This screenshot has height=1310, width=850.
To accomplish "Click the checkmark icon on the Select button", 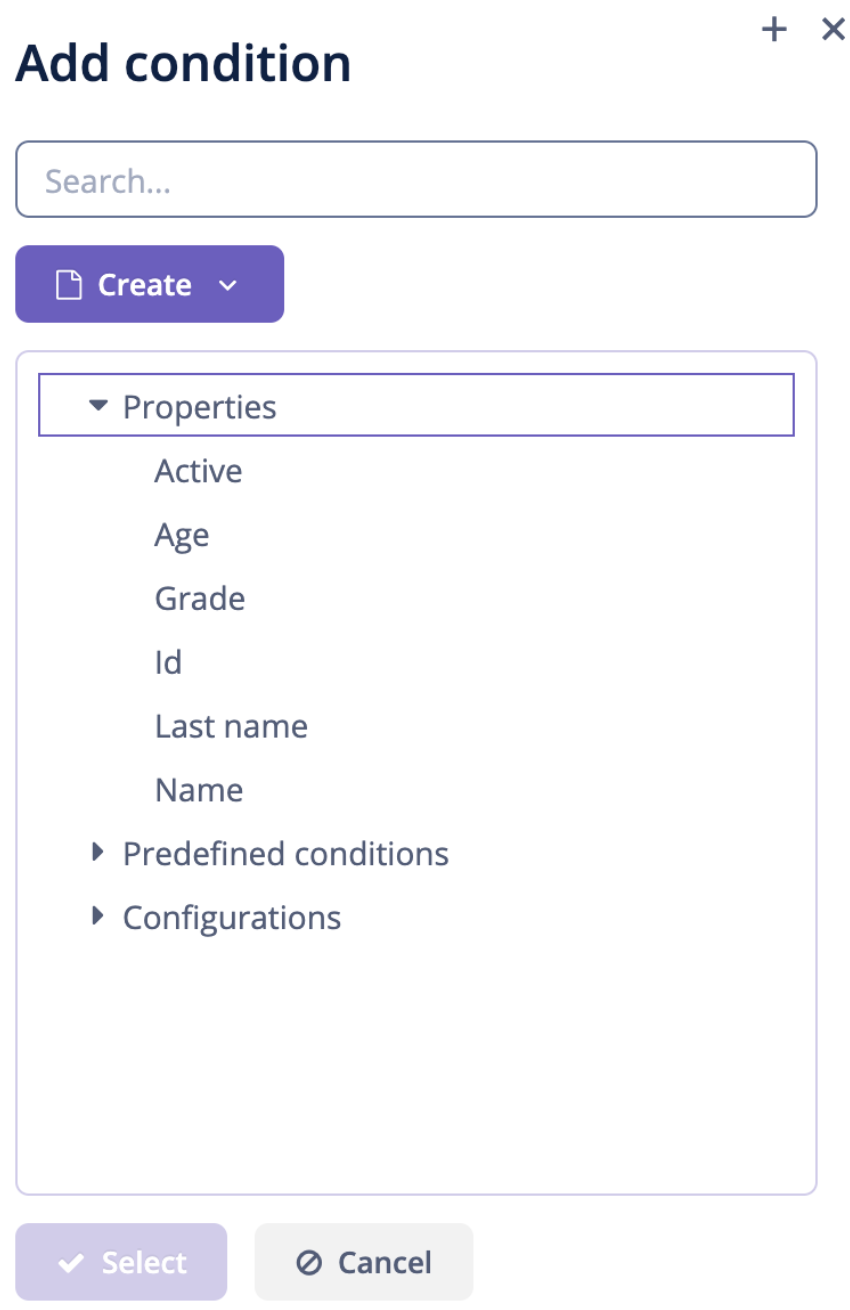I will tap(69, 1261).
